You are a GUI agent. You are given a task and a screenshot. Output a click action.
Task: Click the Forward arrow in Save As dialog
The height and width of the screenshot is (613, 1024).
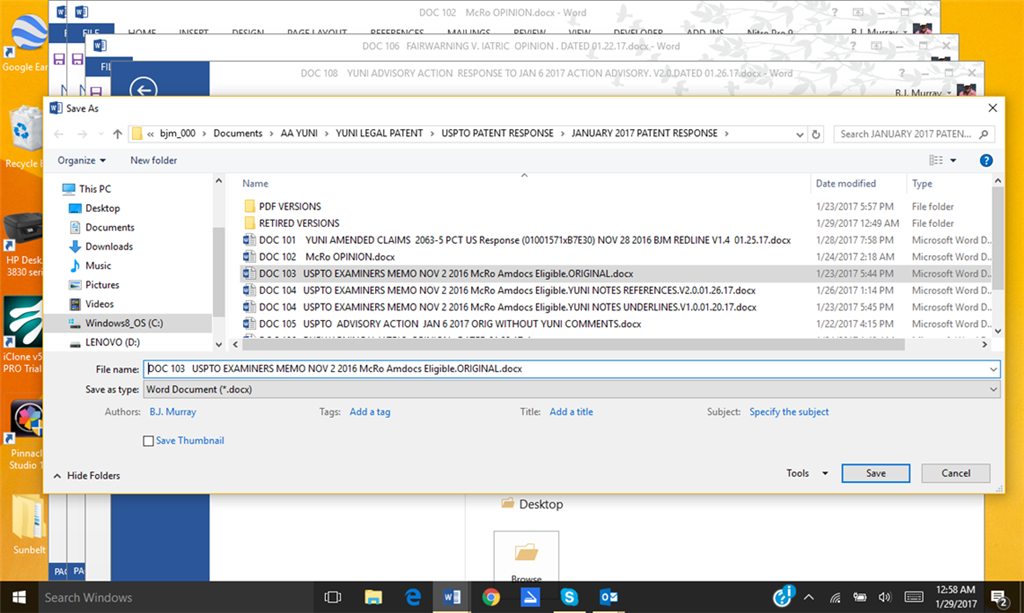82,134
